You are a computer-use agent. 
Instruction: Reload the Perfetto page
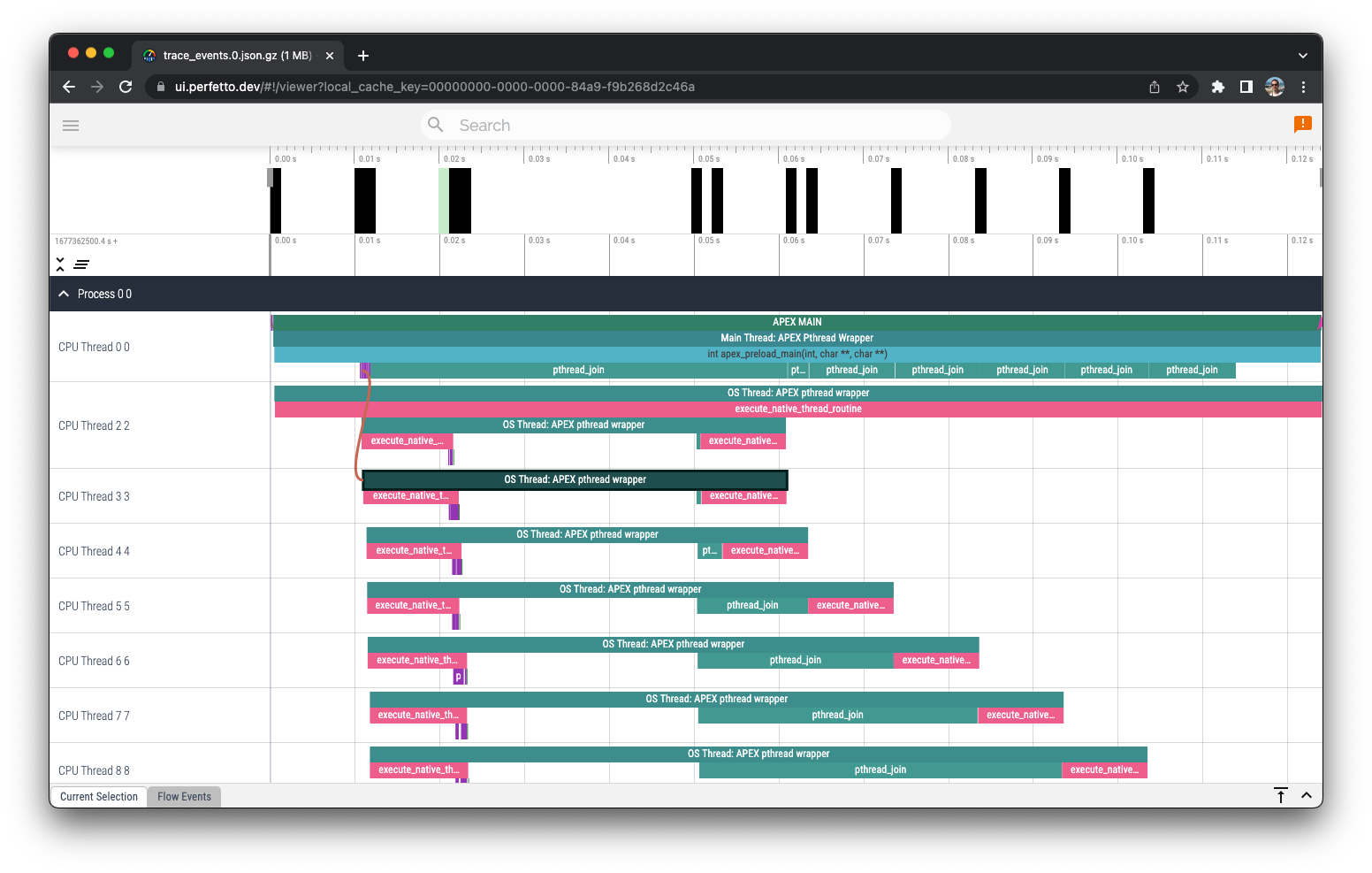[126, 87]
